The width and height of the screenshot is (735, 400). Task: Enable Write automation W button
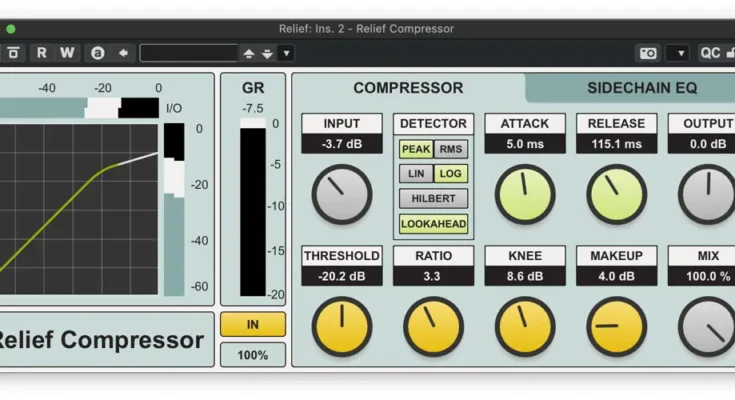67,53
